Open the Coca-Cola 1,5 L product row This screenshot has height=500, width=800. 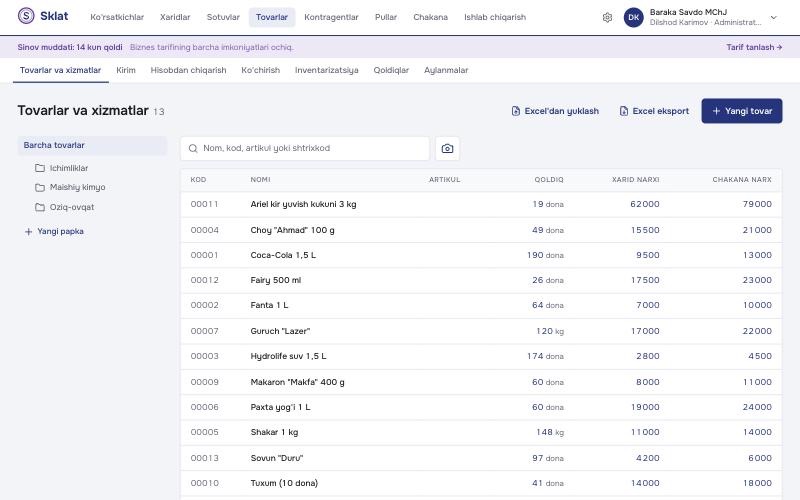click(x=481, y=255)
